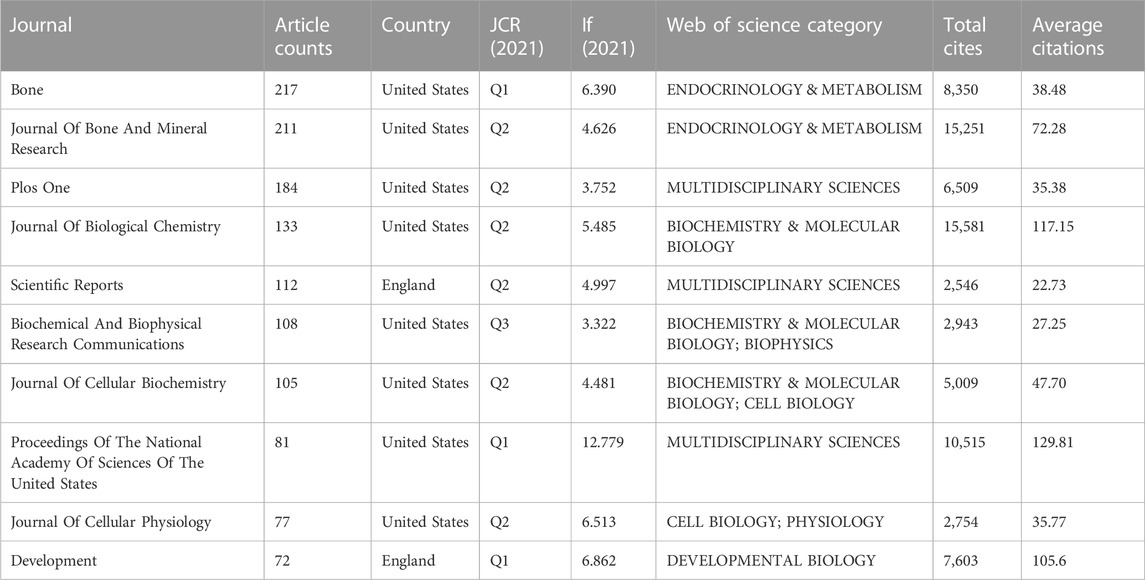Select the Total cites column header
The height and width of the screenshot is (580, 1145).
click(977, 36)
